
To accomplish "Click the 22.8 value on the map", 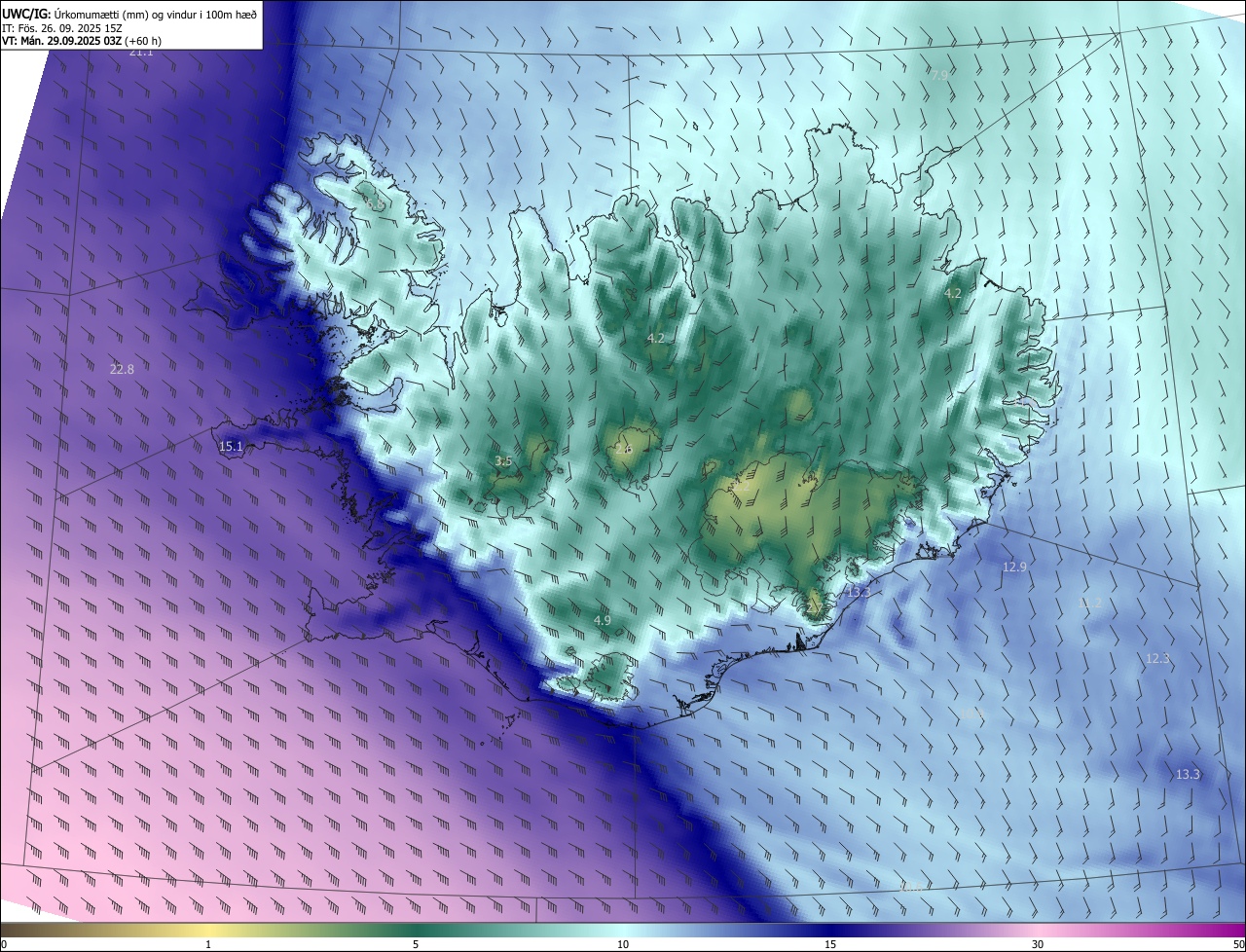I will [x=122, y=370].
